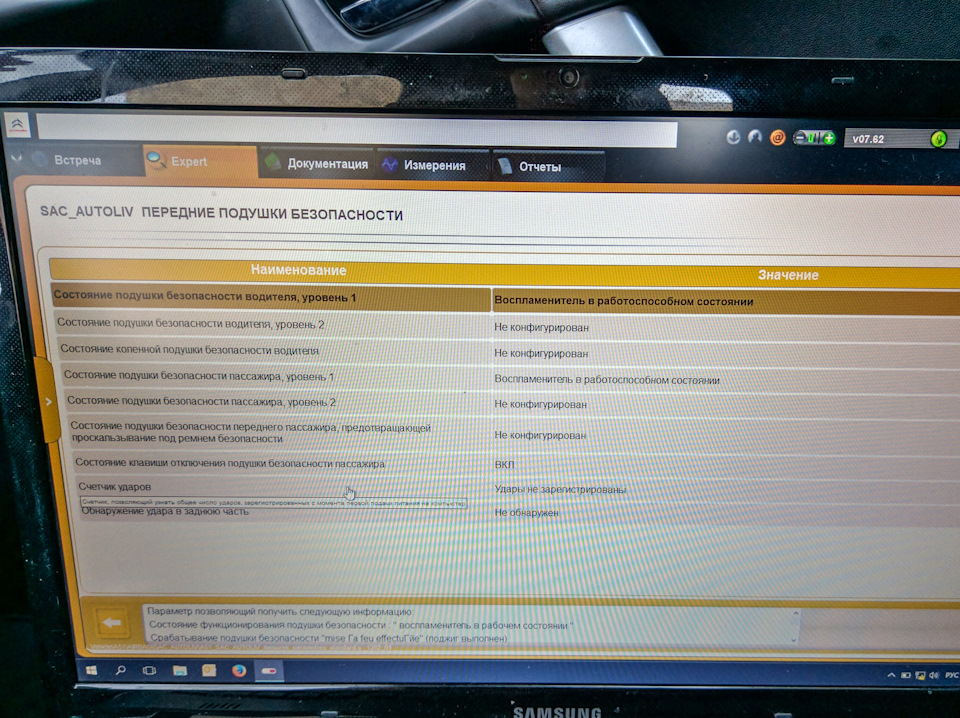Click the orange @ contact icon
The width and height of the screenshot is (960, 718).
[x=778, y=138]
